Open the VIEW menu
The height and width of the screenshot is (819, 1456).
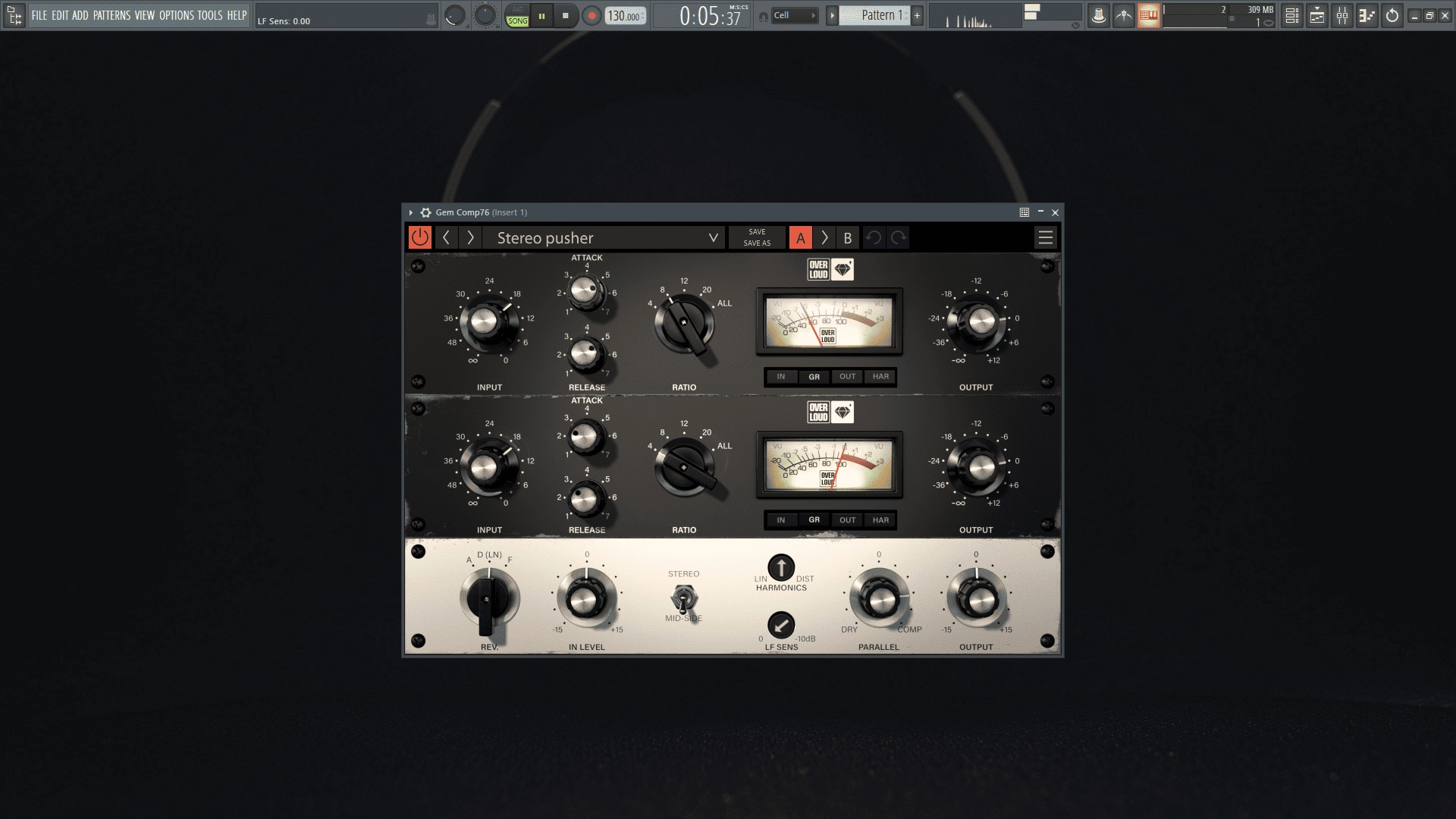145,15
